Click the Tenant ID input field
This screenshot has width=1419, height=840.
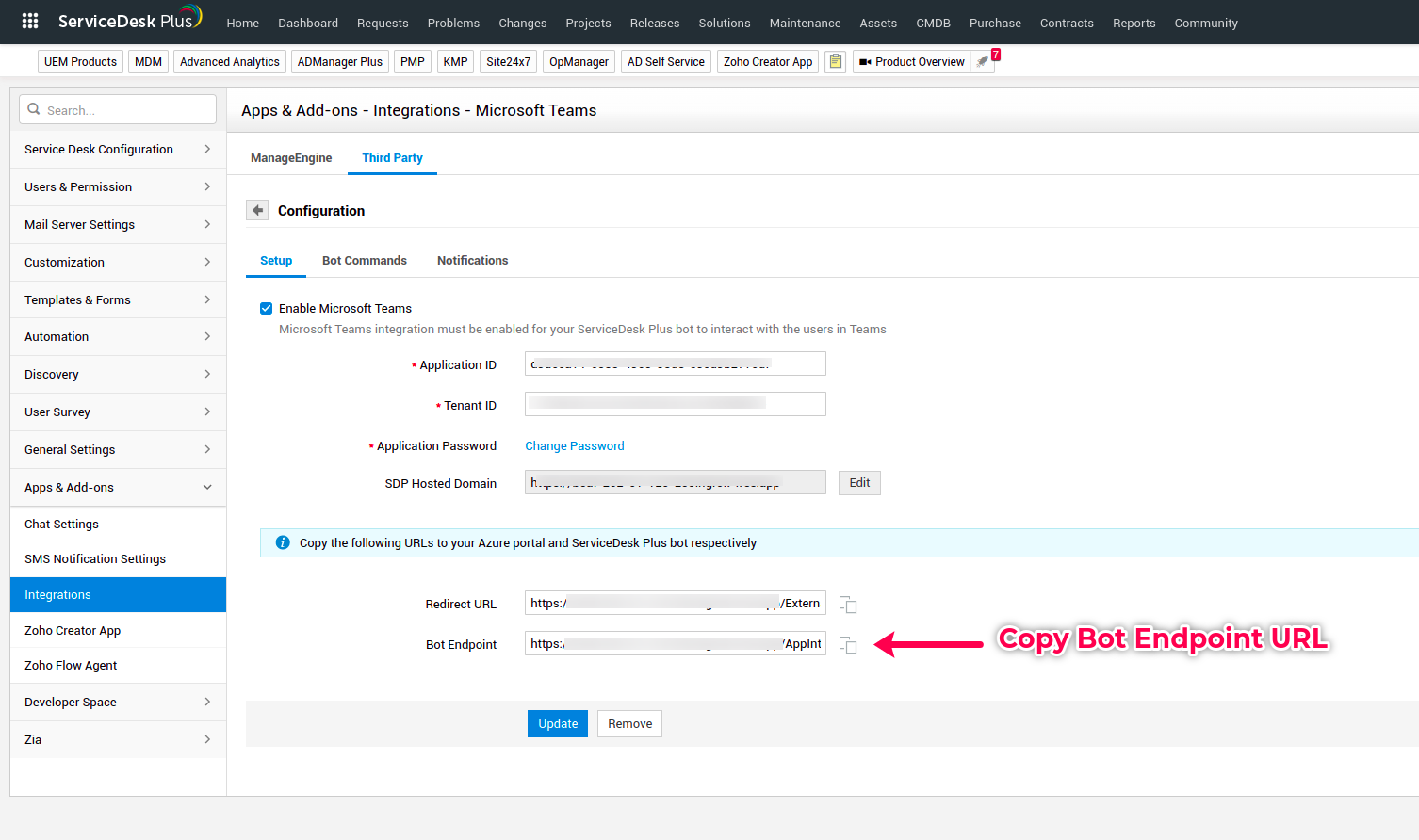676,404
